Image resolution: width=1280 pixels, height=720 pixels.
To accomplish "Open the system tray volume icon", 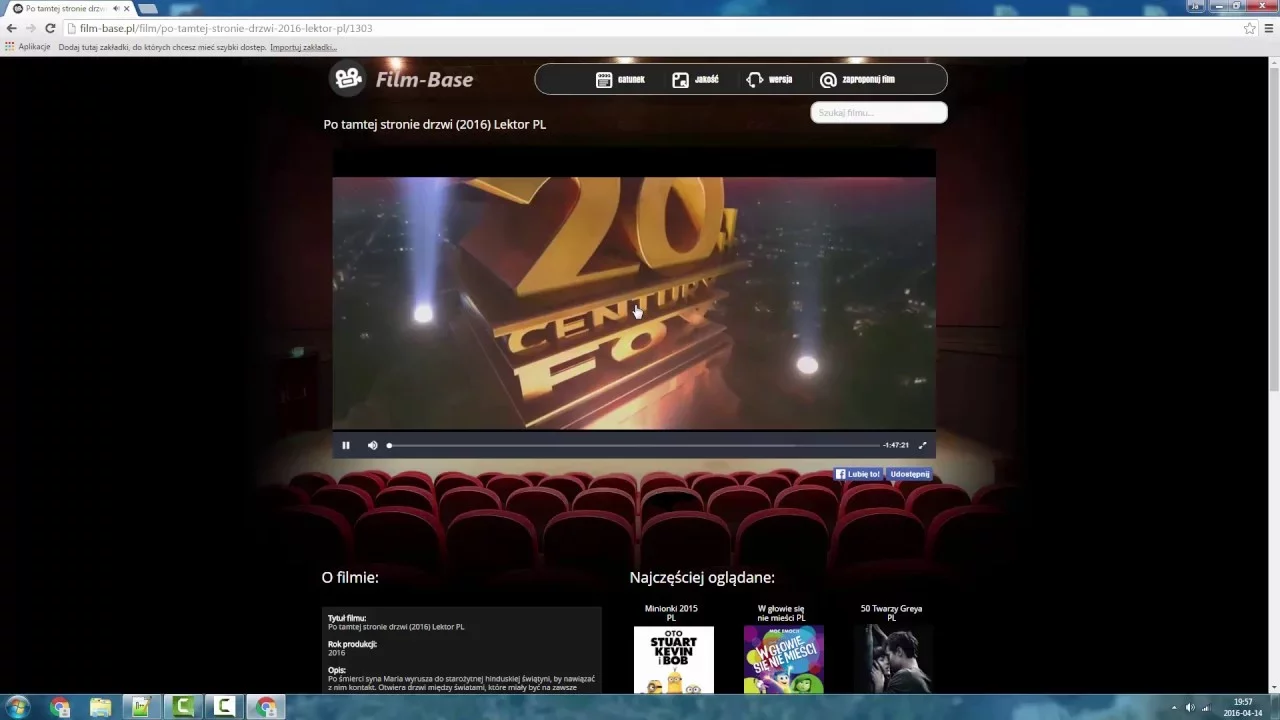I will [1190, 707].
